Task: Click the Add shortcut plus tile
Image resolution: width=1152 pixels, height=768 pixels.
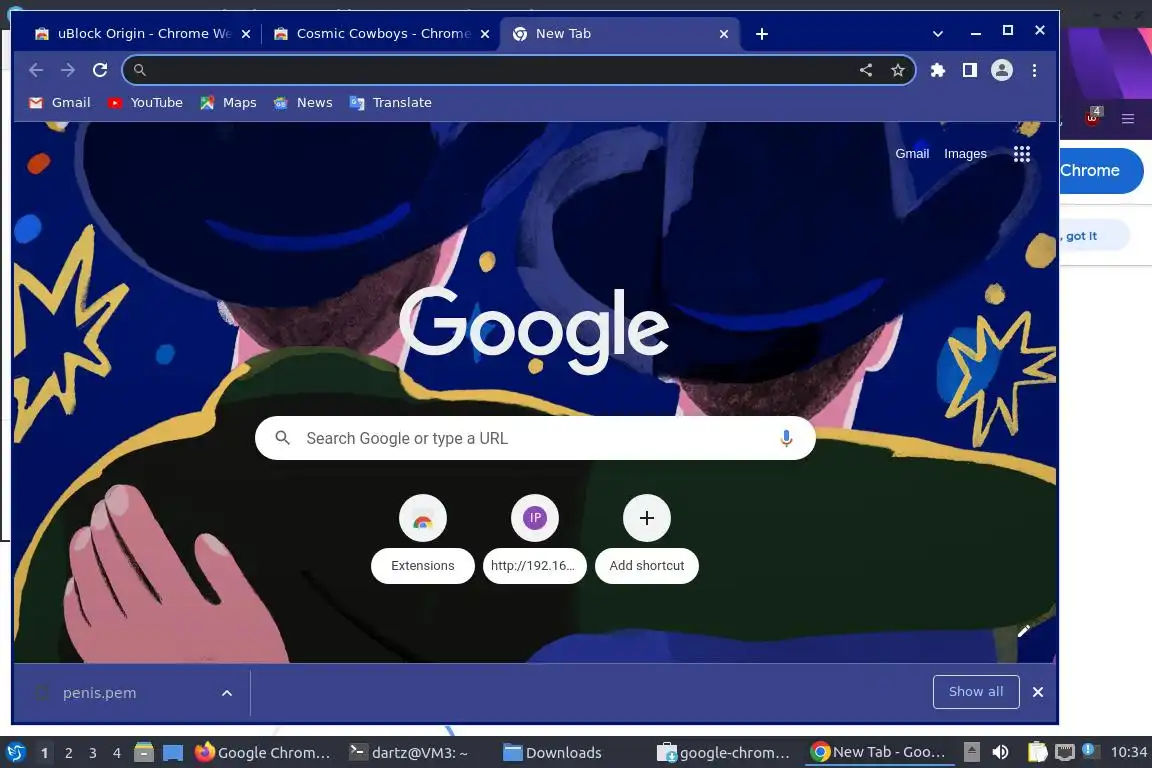Action: (647, 539)
